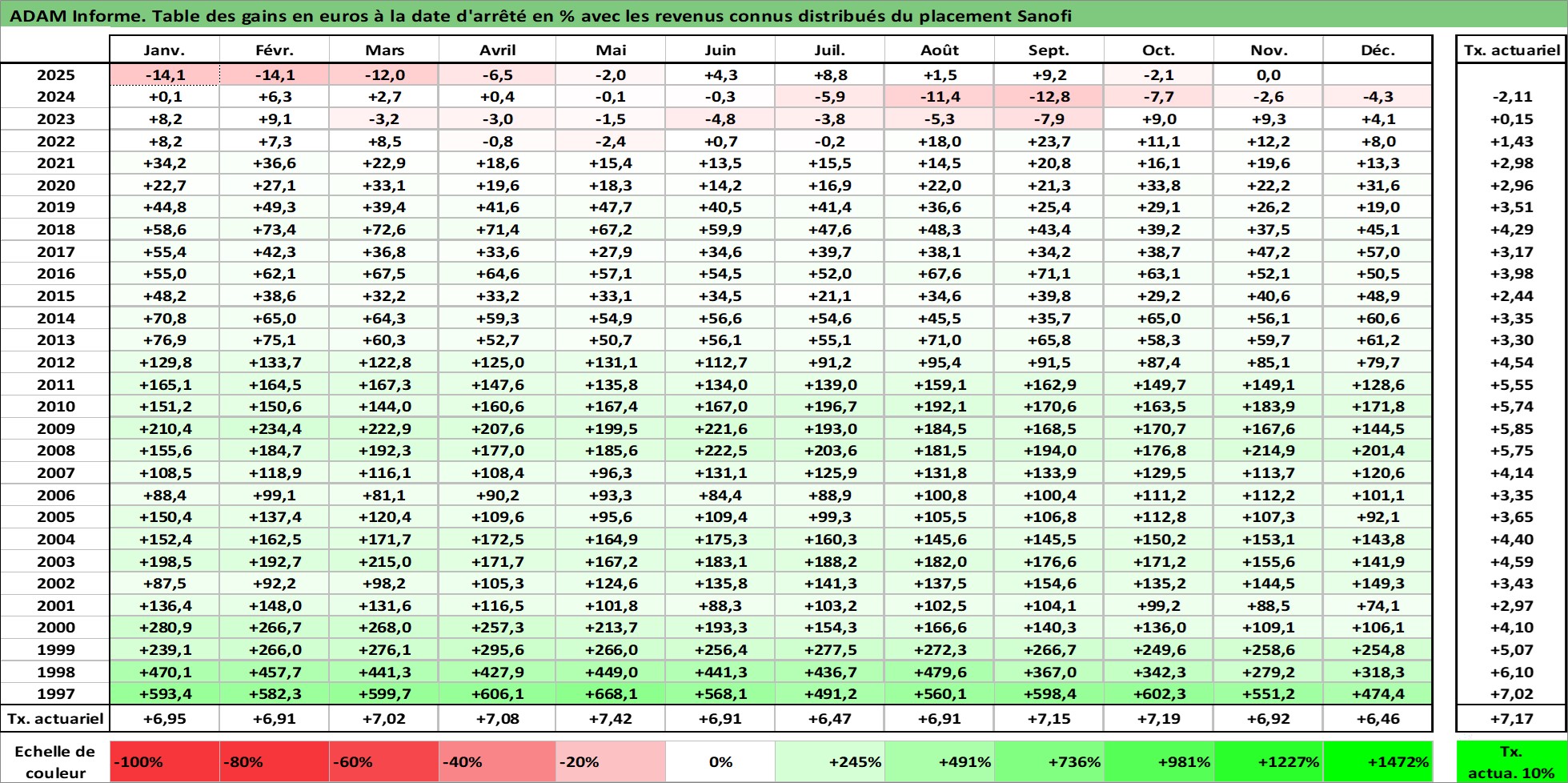The height and width of the screenshot is (783, 1568).
Task: Select the cell with value +196,7 for Juil. 2010
Action: [830, 407]
